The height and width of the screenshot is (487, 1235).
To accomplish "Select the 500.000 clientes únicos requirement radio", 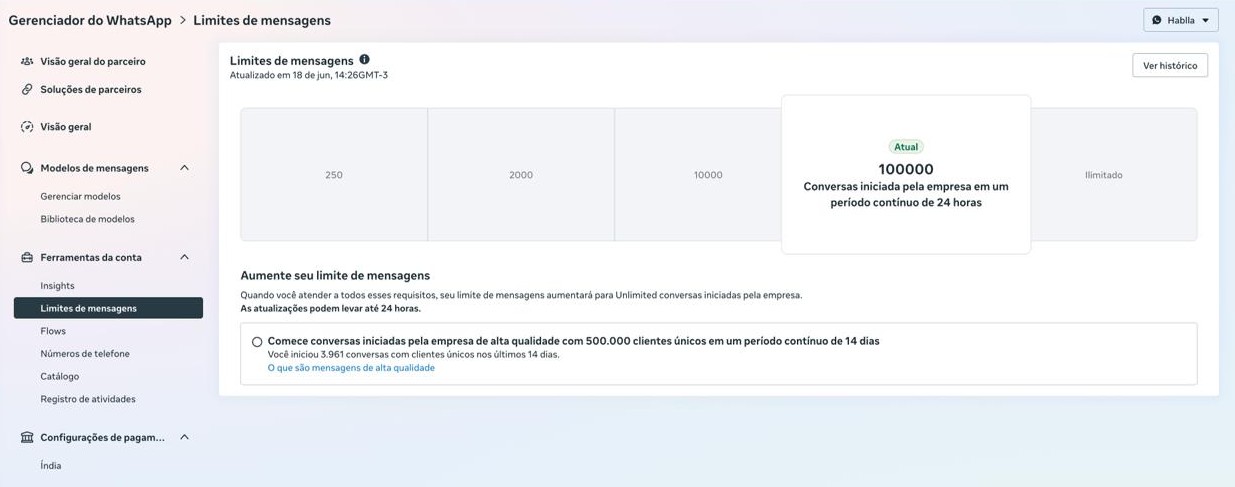I will (x=257, y=342).
